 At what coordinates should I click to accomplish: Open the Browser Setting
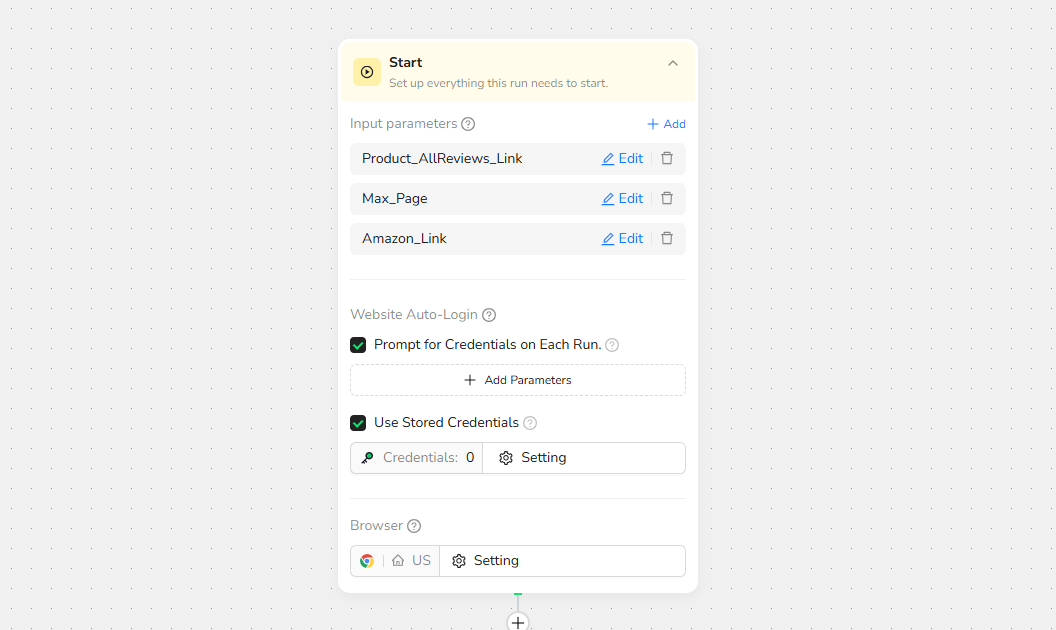pos(486,561)
